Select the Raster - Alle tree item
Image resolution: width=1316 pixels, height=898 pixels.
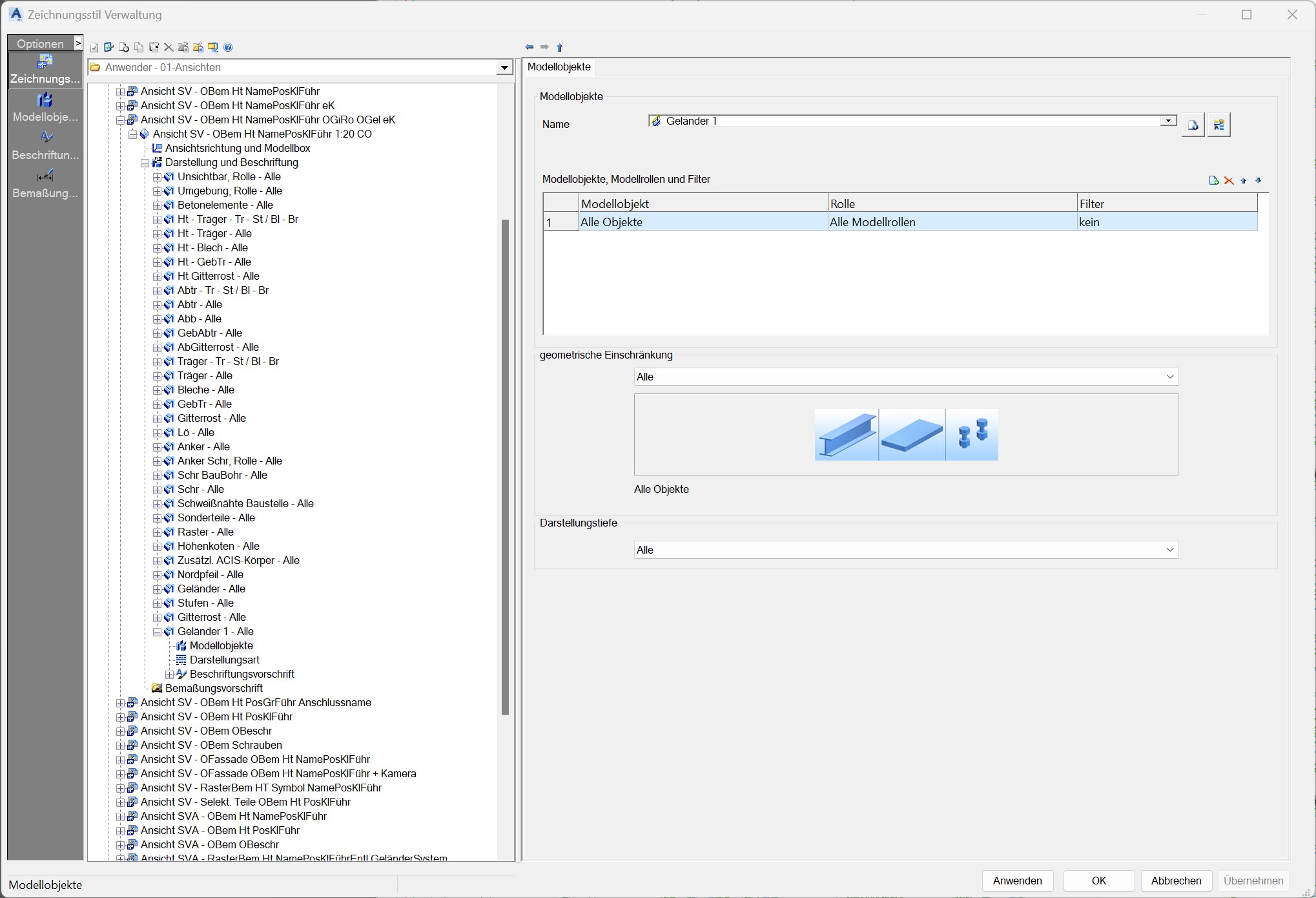(205, 532)
